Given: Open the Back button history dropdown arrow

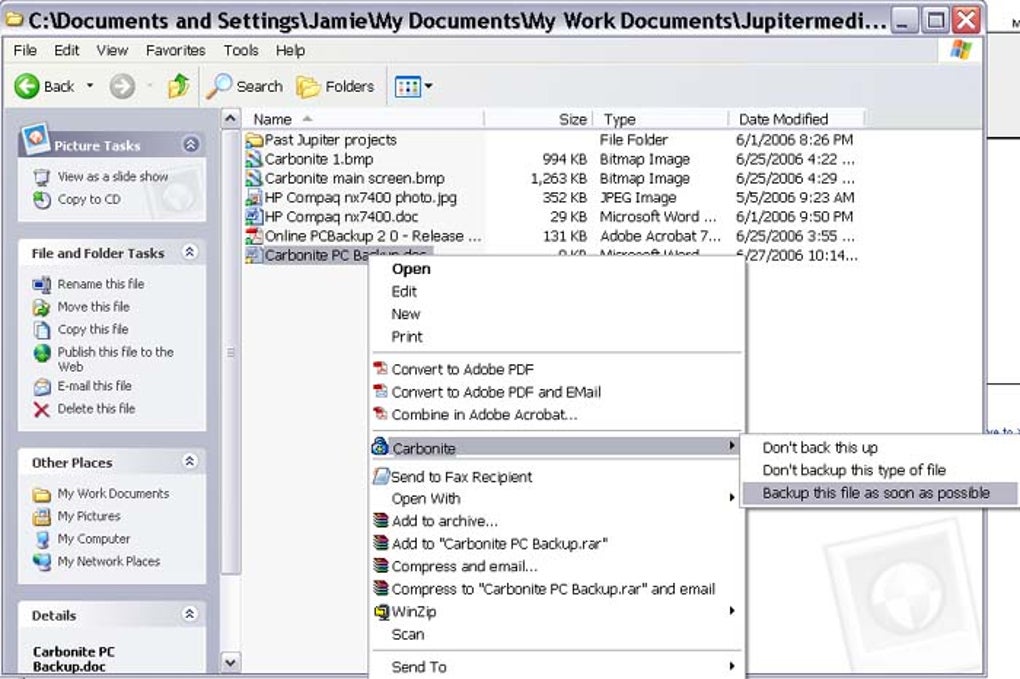Looking at the screenshot, I should click(90, 85).
